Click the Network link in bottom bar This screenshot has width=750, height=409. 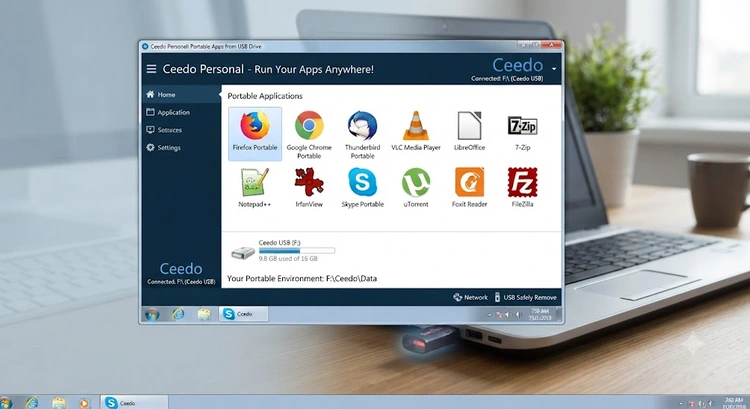471,297
